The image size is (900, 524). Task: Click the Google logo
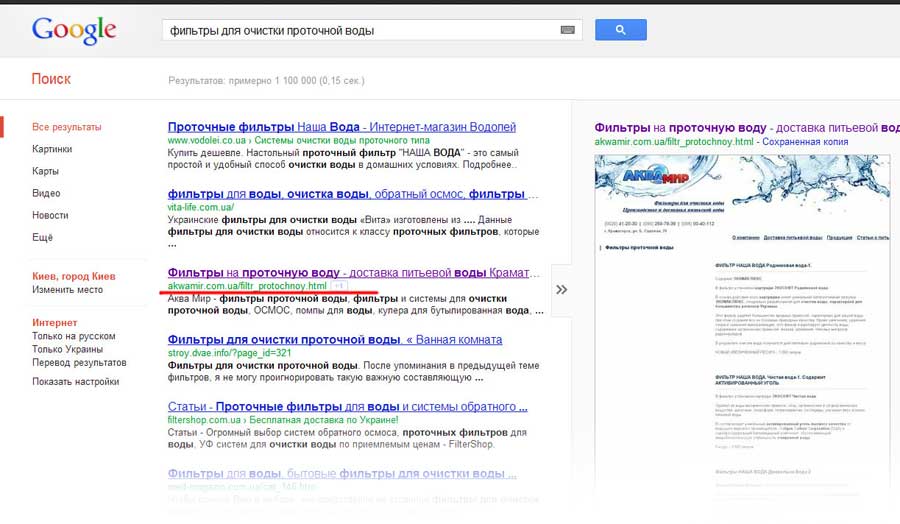74,30
